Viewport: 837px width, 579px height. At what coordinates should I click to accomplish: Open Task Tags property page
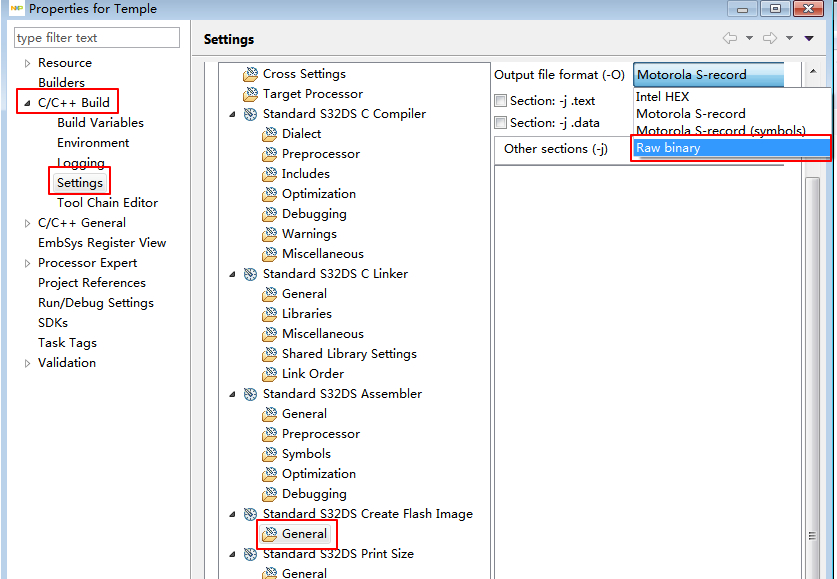click(67, 343)
